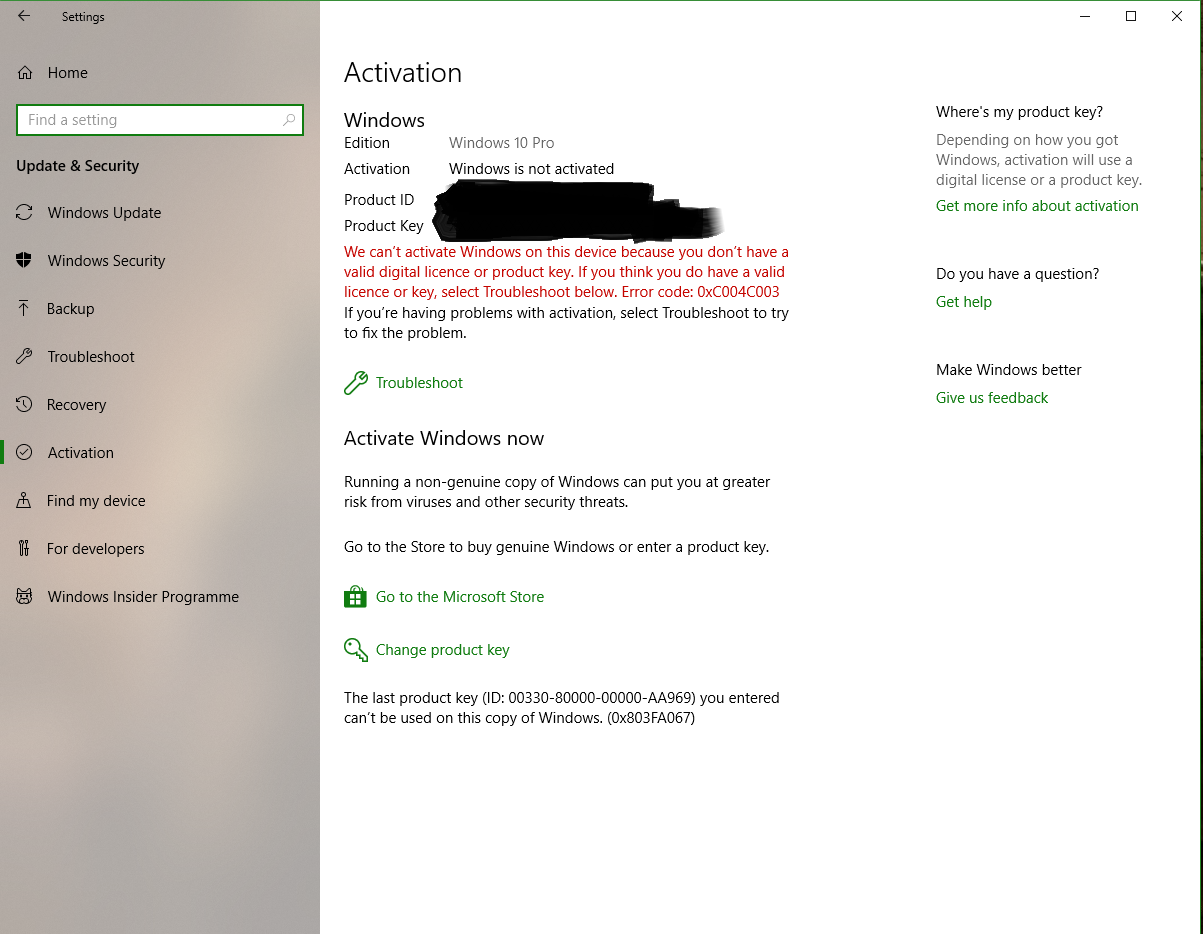Select Activation in the sidebar
The width and height of the screenshot is (1203, 934).
(160, 453)
